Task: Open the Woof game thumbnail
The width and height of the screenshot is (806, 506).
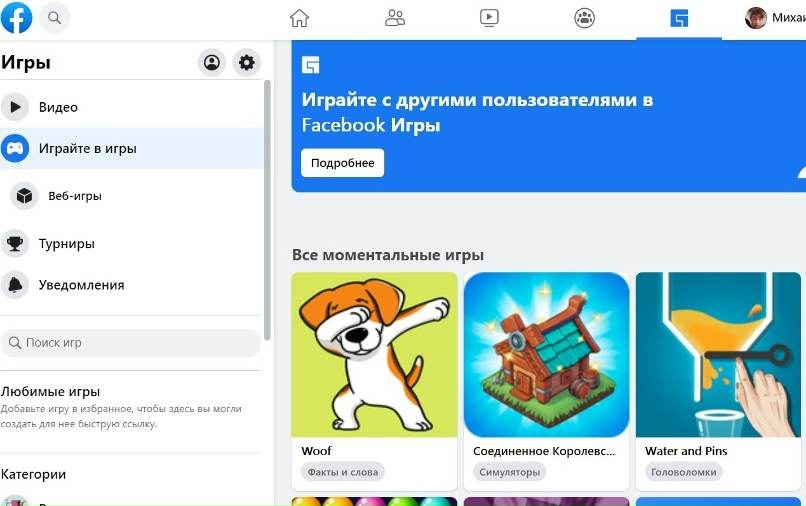Action: (x=374, y=355)
